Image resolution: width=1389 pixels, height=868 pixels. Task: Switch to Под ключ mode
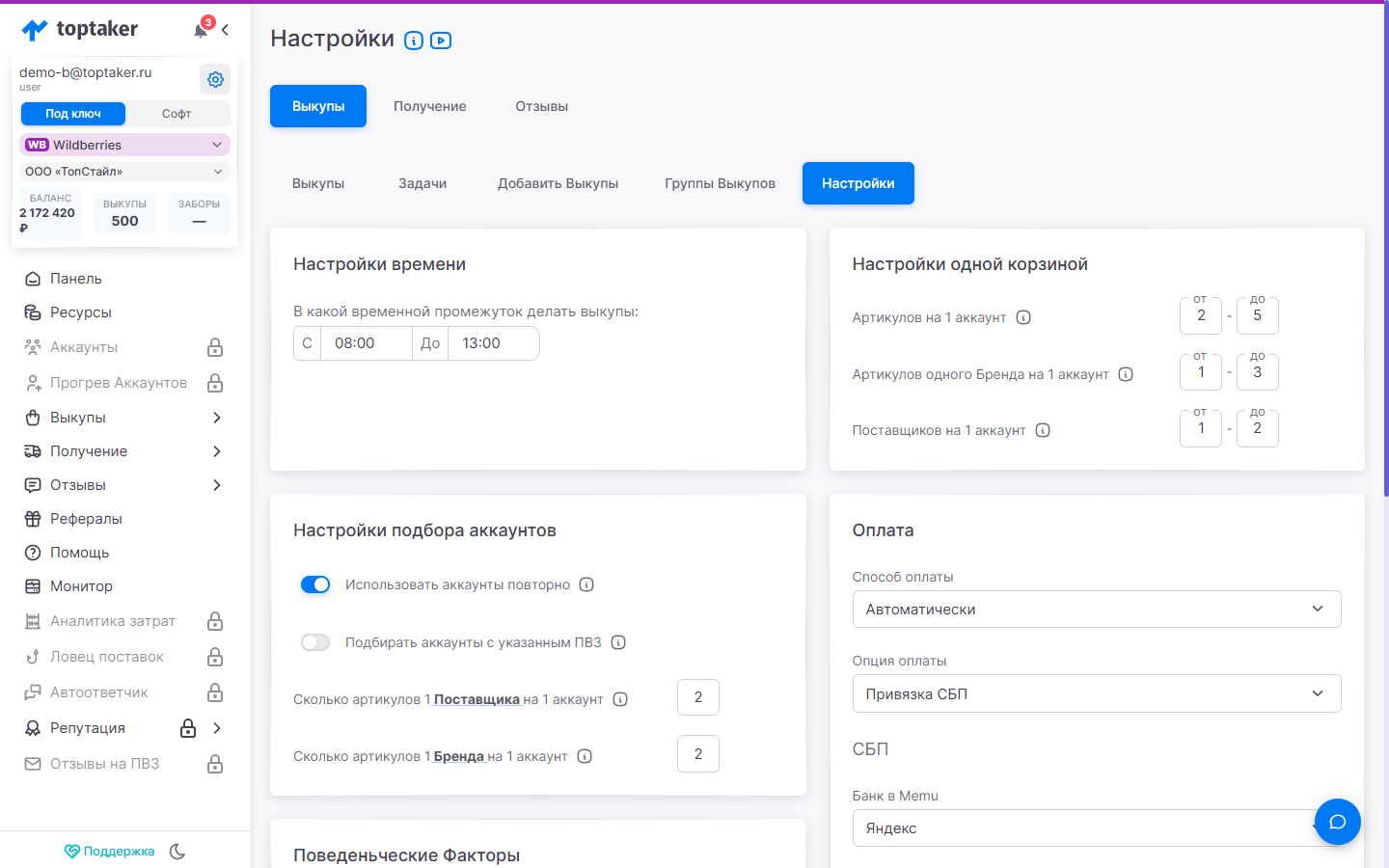coord(73,114)
